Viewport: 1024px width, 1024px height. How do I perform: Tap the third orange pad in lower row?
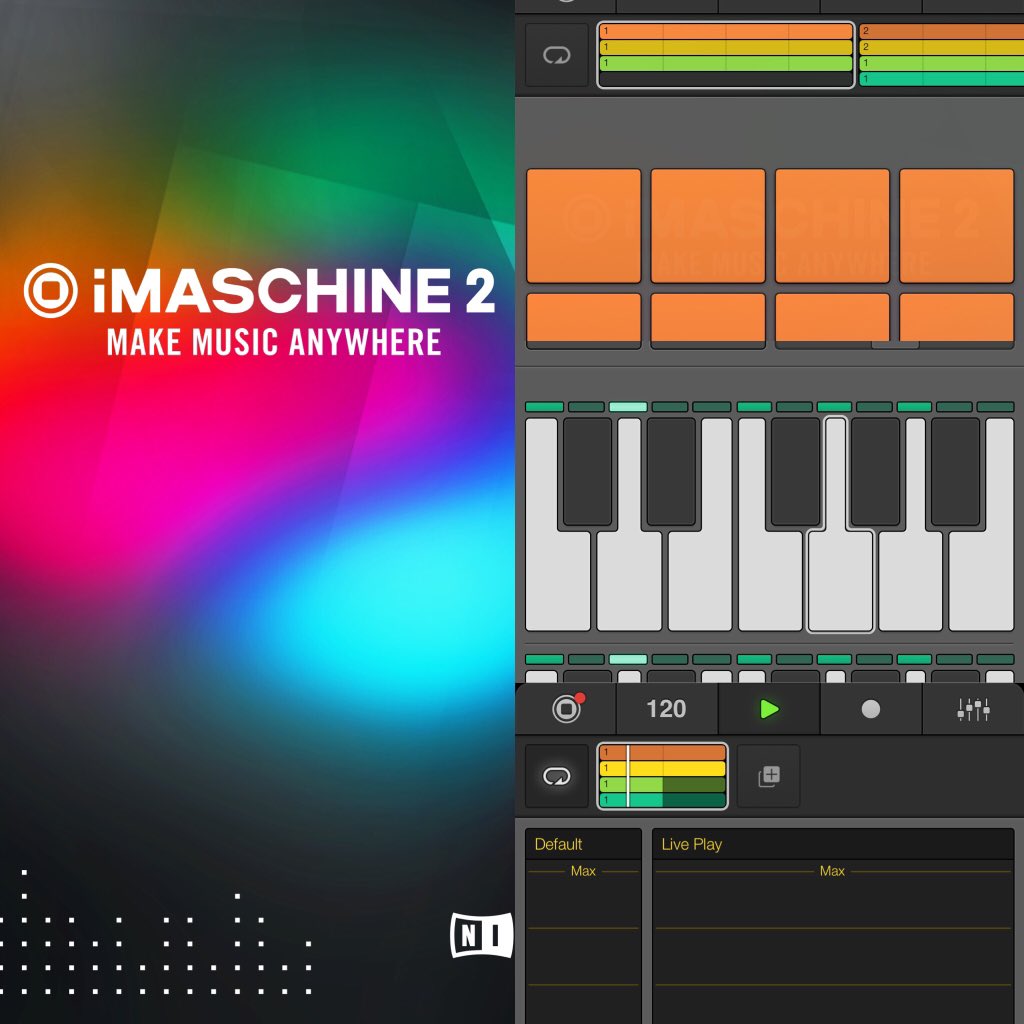click(832, 320)
